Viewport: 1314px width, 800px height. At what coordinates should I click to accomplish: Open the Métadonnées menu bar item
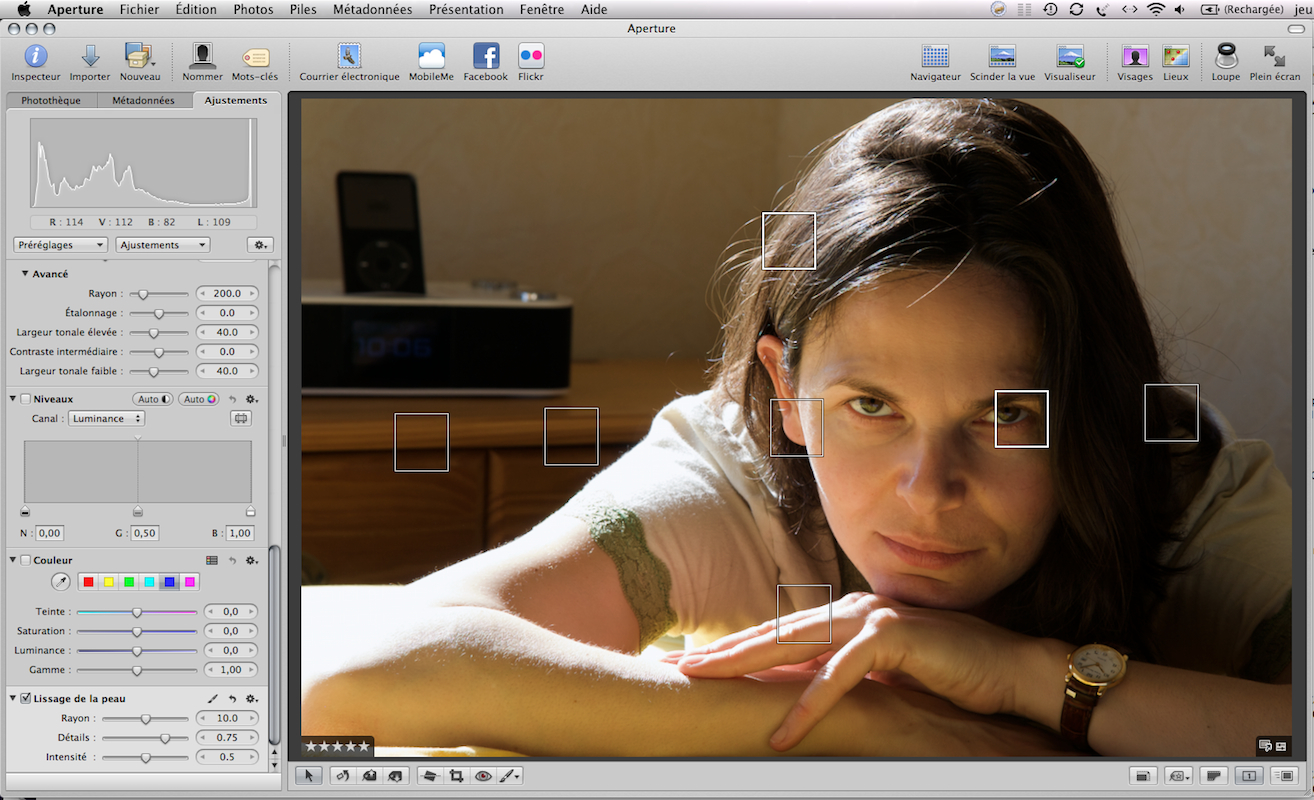click(372, 9)
